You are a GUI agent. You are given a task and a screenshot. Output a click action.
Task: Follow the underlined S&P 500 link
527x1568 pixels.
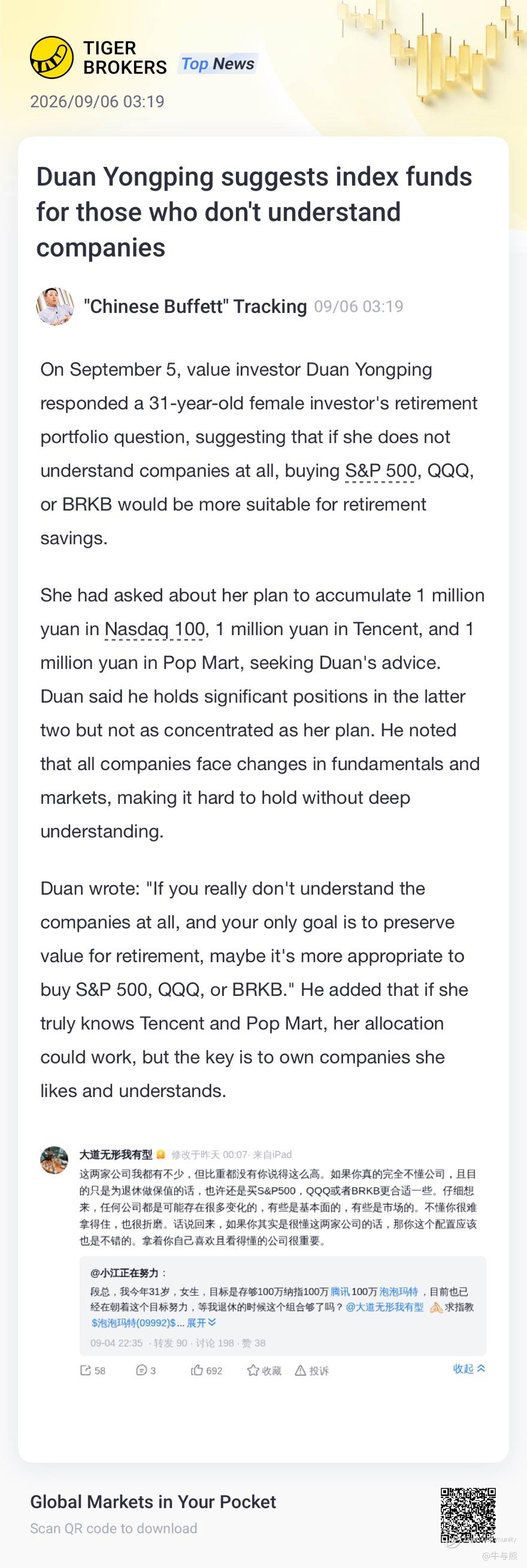click(380, 471)
